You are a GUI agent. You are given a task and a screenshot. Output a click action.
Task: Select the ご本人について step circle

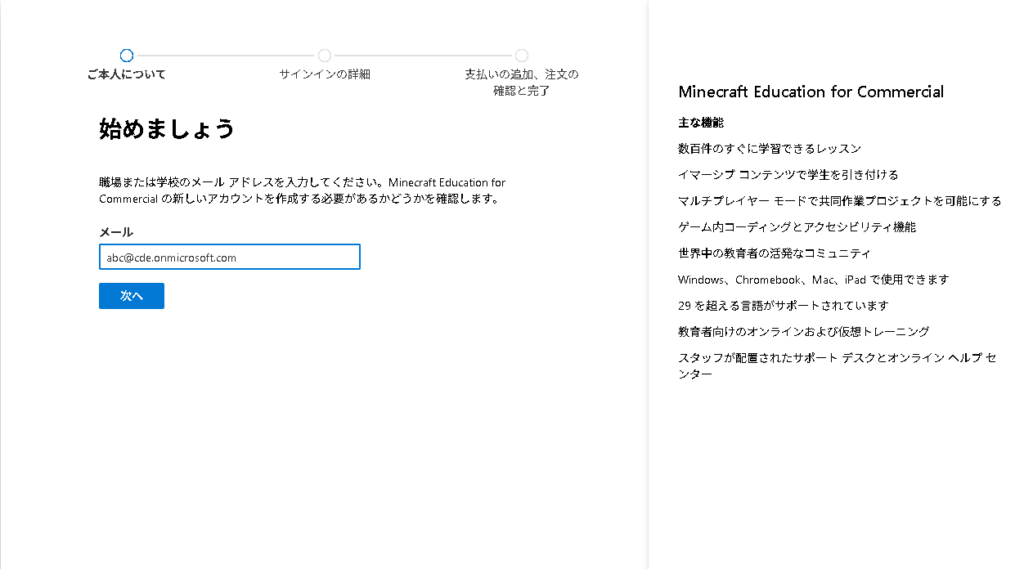(x=127, y=56)
